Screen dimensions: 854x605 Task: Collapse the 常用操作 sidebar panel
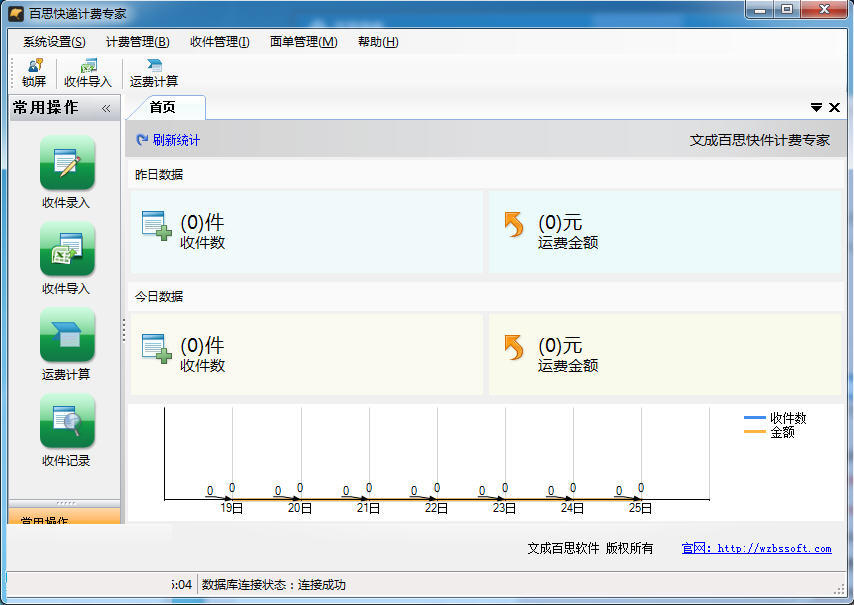pos(106,108)
